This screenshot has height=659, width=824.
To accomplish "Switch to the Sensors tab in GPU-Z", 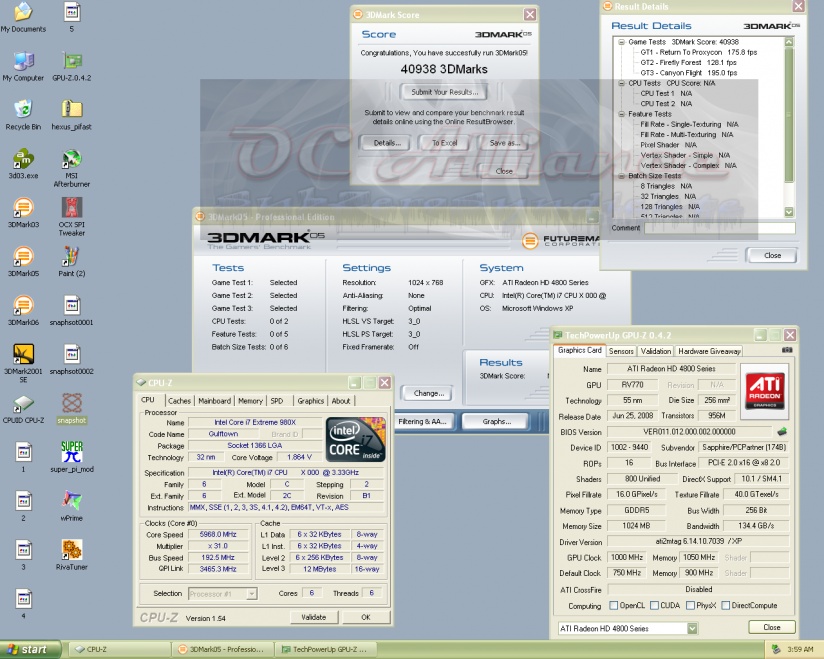I will coord(621,351).
